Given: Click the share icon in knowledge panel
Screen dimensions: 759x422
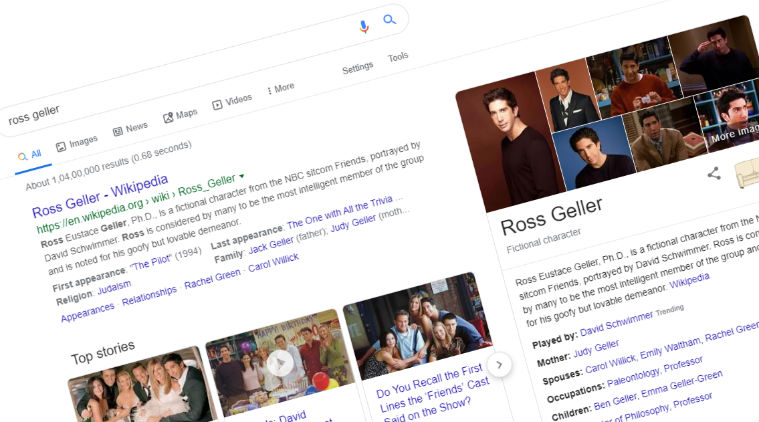Looking at the screenshot, I should tap(714, 174).
